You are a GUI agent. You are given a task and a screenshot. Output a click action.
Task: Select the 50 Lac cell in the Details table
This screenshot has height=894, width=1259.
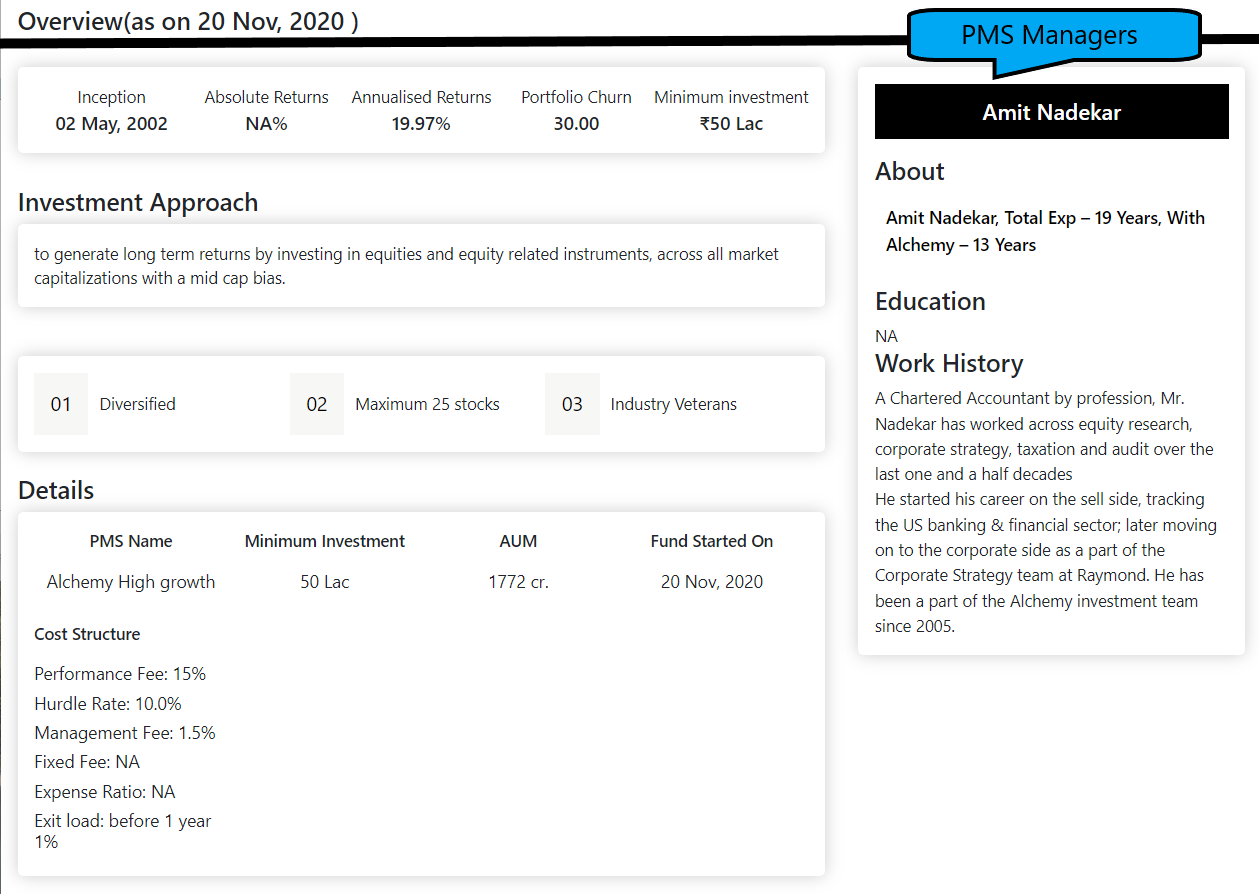[x=325, y=582]
